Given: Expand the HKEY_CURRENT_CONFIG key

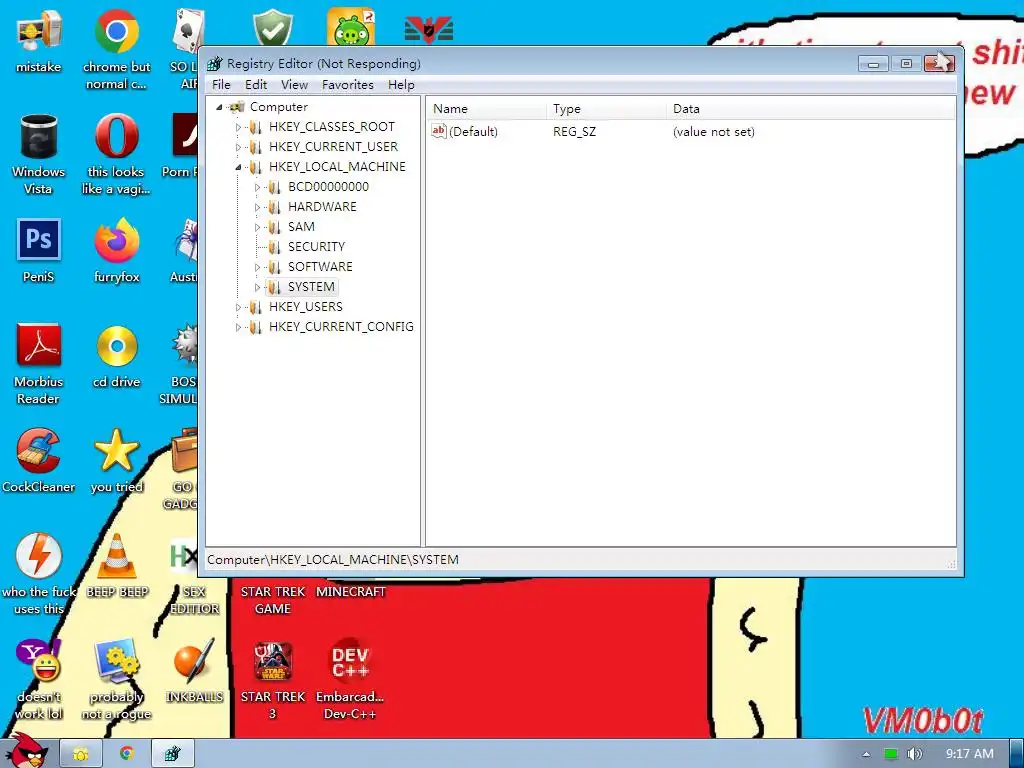Looking at the screenshot, I should coord(238,328).
